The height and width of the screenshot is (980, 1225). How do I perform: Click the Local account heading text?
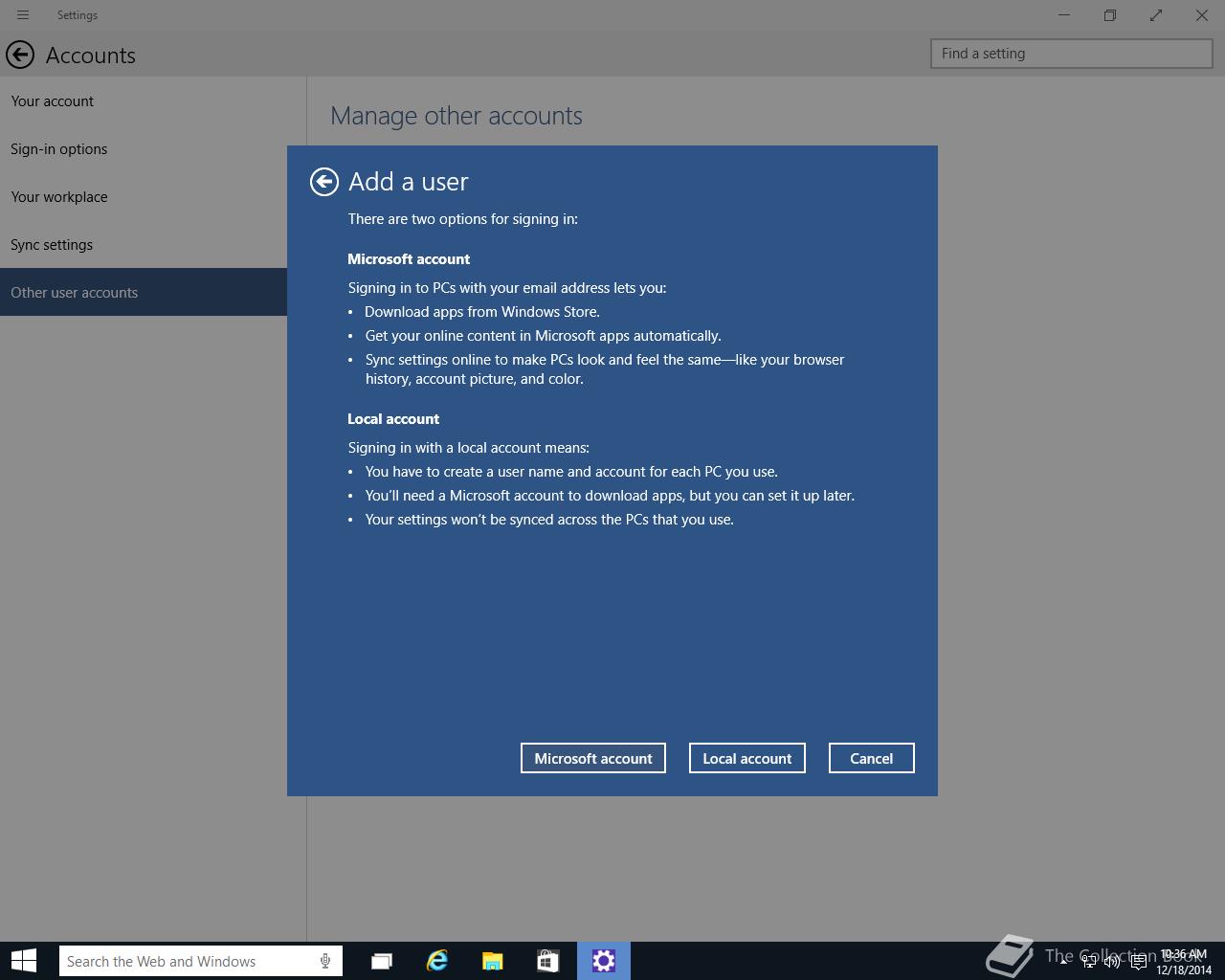point(393,419)
